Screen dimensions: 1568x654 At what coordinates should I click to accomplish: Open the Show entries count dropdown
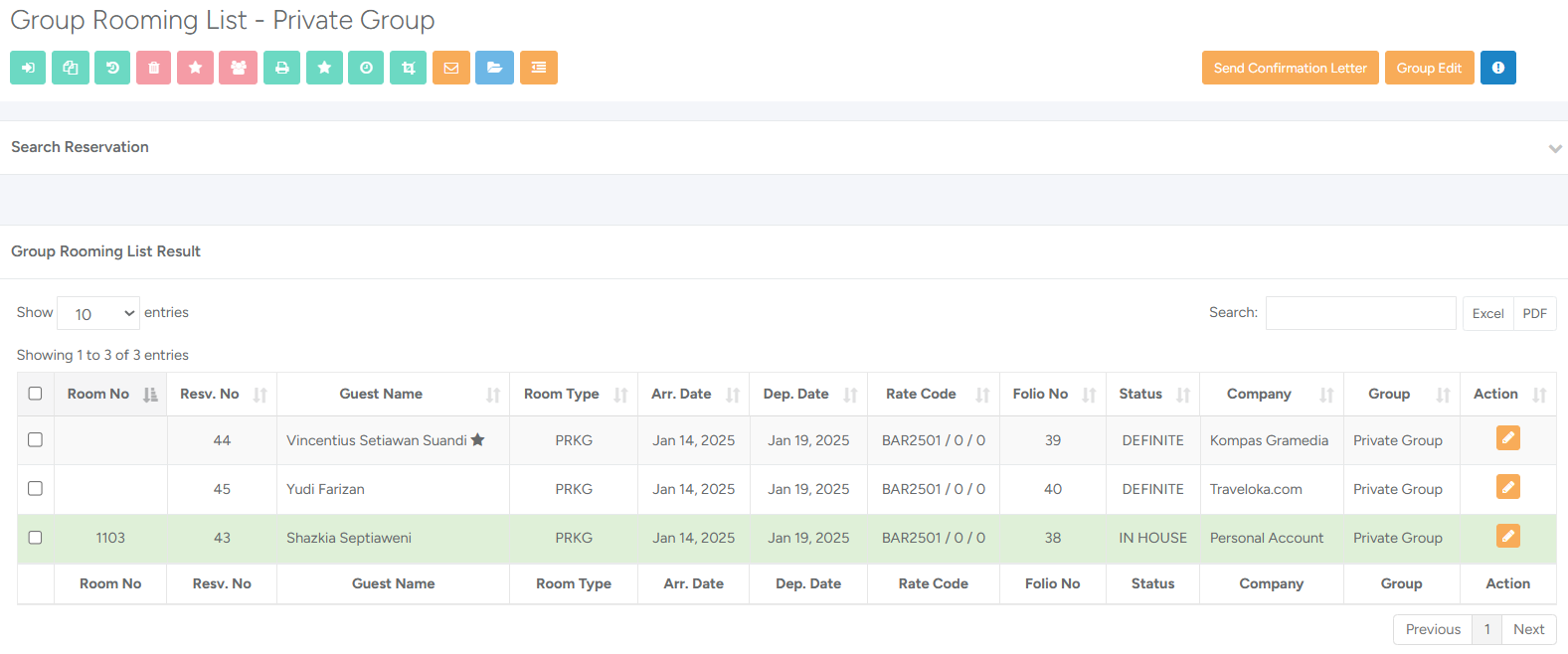click(x=98, y=313)
